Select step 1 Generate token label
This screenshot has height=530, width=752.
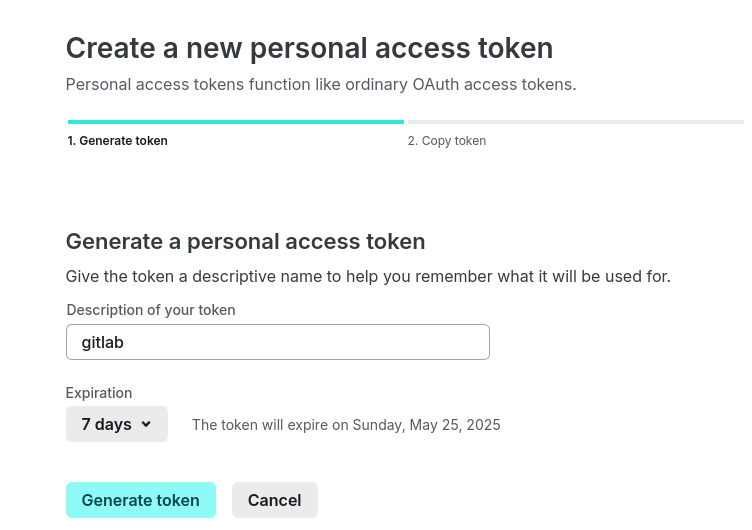117,141
